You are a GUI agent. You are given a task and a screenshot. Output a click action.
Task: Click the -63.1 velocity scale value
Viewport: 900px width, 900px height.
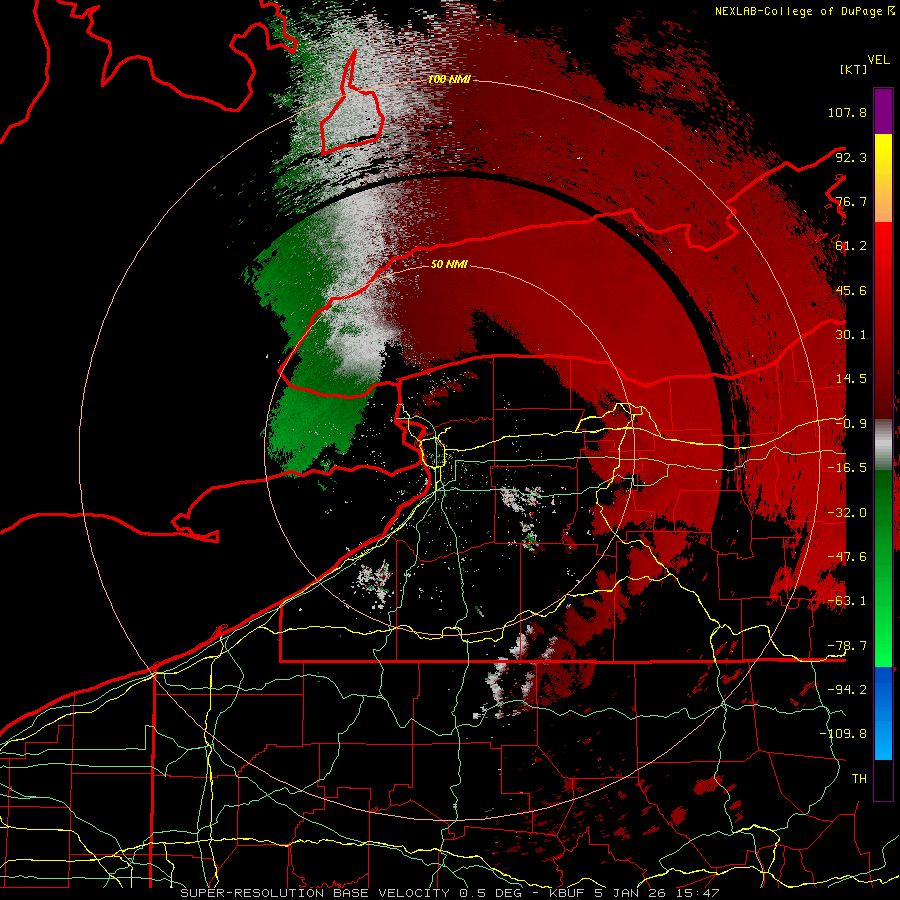(x=847, y=601)
